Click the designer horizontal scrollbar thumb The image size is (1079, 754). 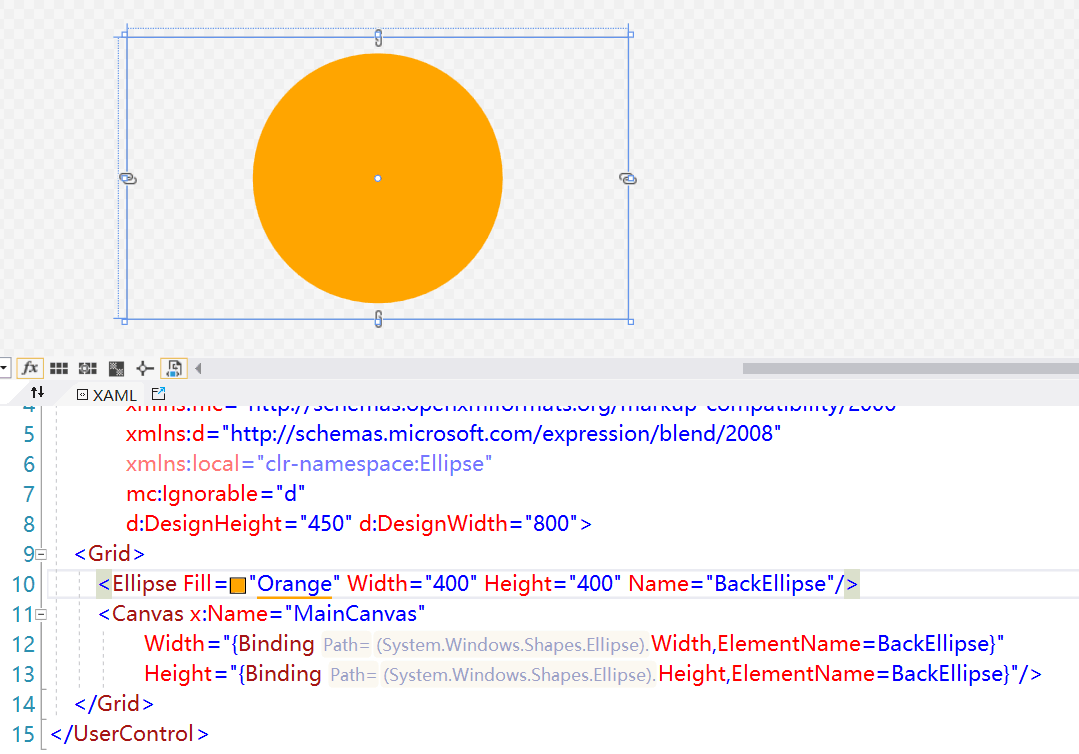pos(910,368)
